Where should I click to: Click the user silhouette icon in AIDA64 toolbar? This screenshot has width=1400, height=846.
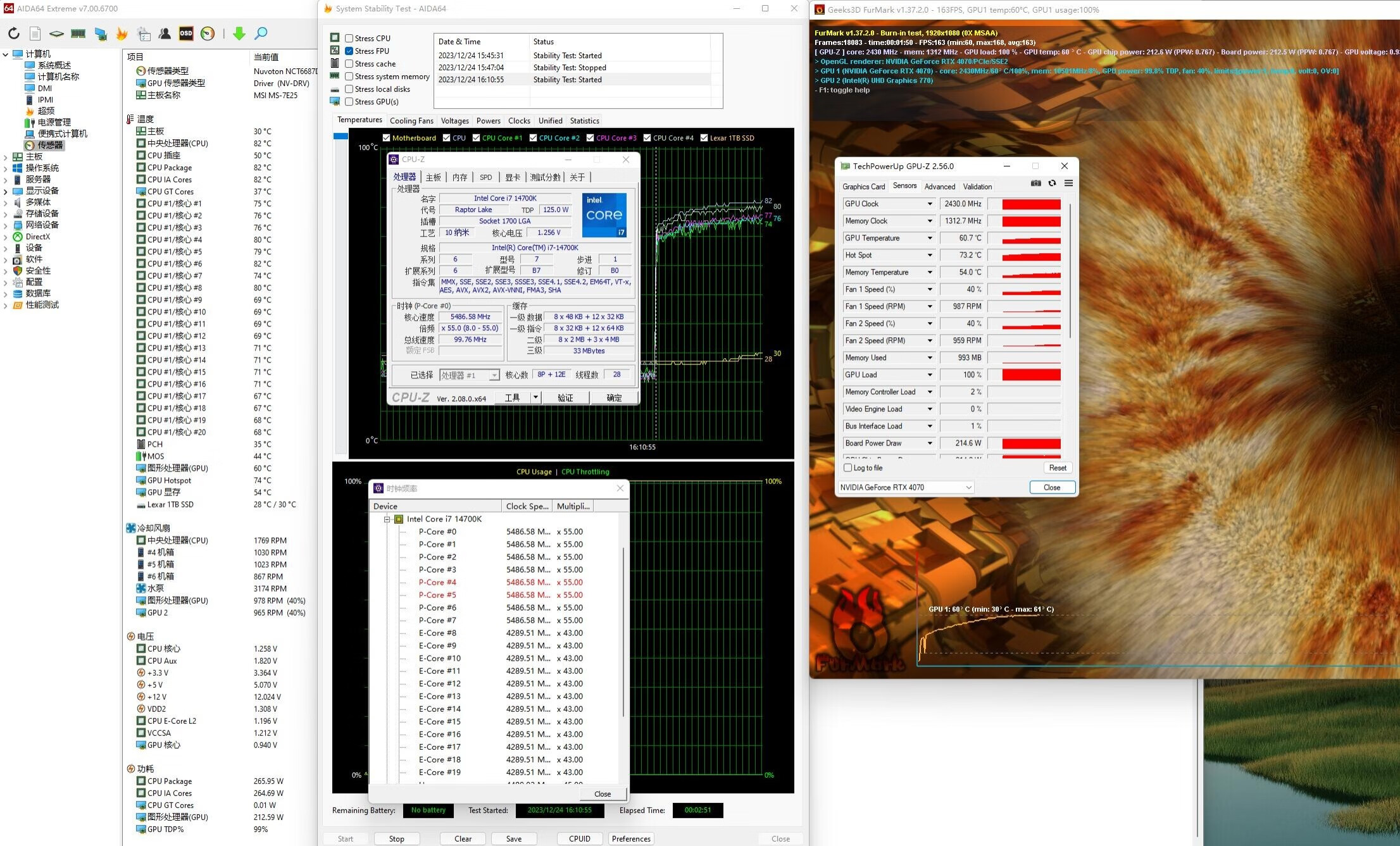click(x=165, y=34)
